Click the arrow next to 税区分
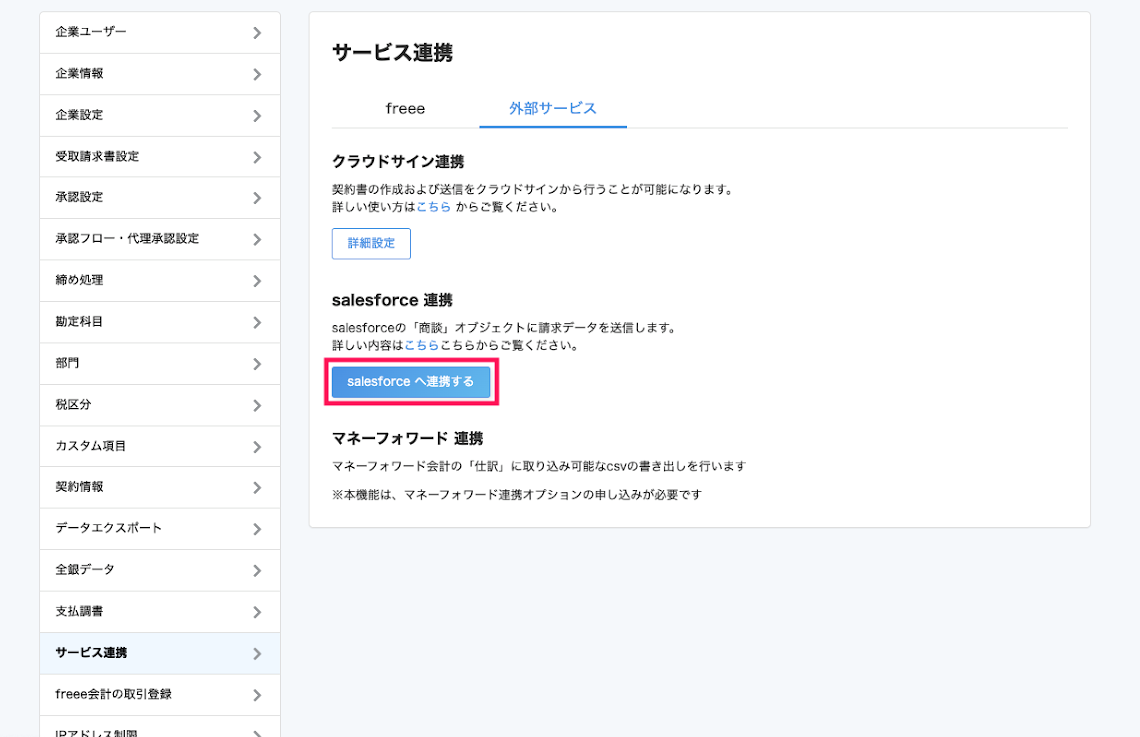This screenshot has height=737, width=1140. pos(257,405)
